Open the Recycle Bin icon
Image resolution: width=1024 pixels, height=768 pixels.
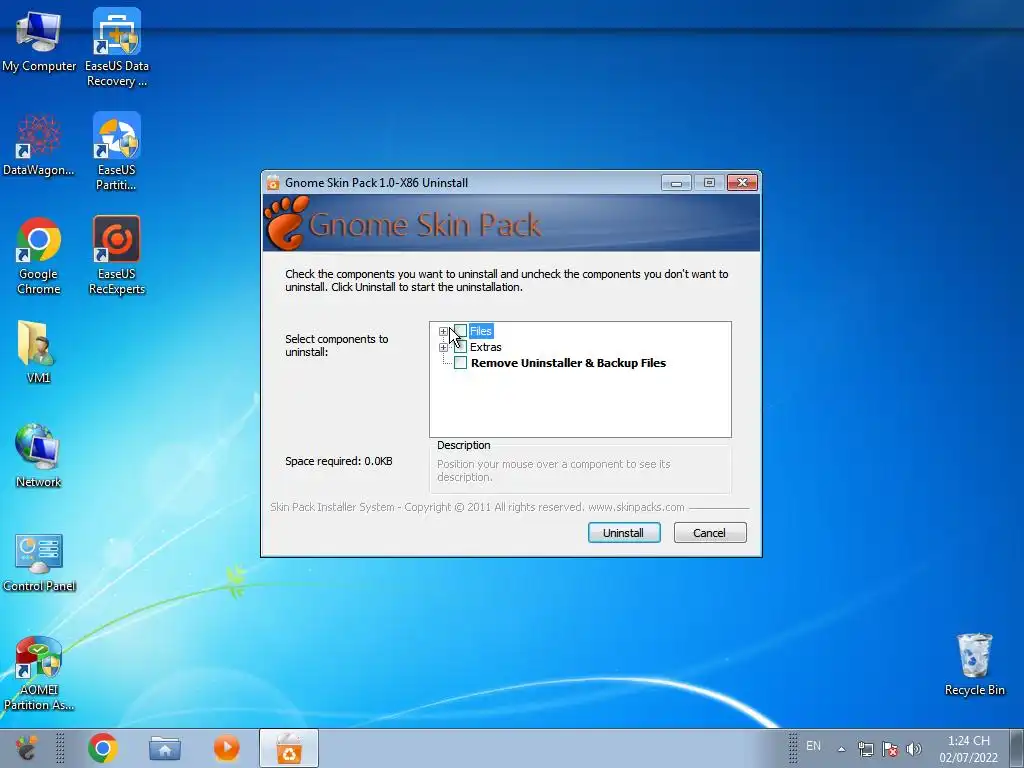pos(974,664)
